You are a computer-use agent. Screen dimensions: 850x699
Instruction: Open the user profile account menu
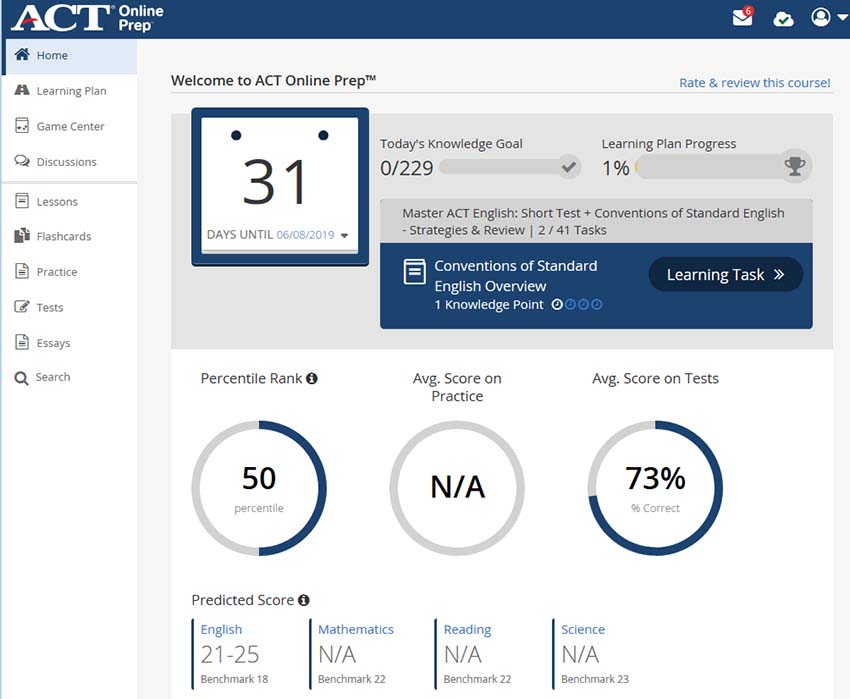[826, 18]
